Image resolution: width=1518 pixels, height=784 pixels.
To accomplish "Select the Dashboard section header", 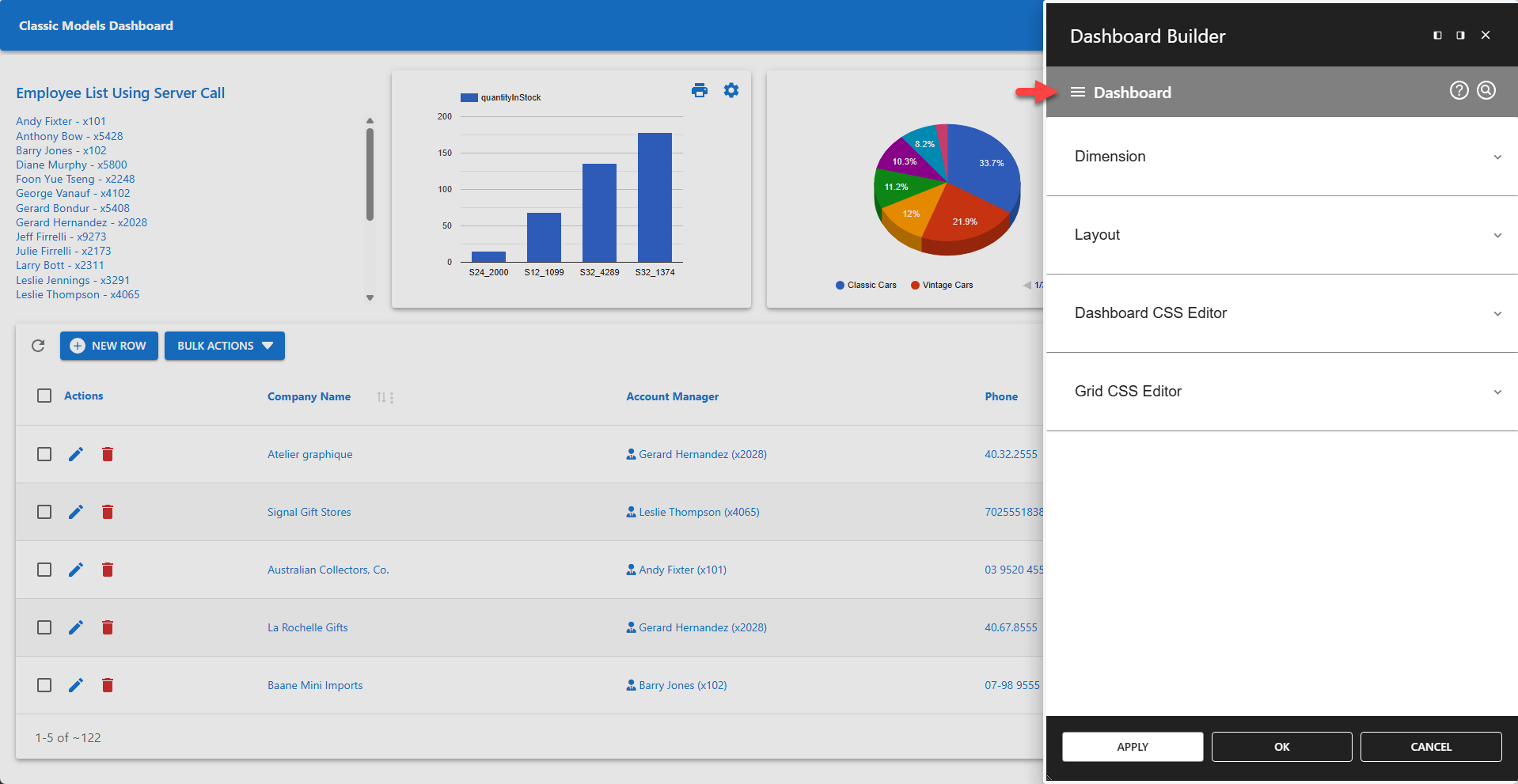I will (x=1132, y=92).
